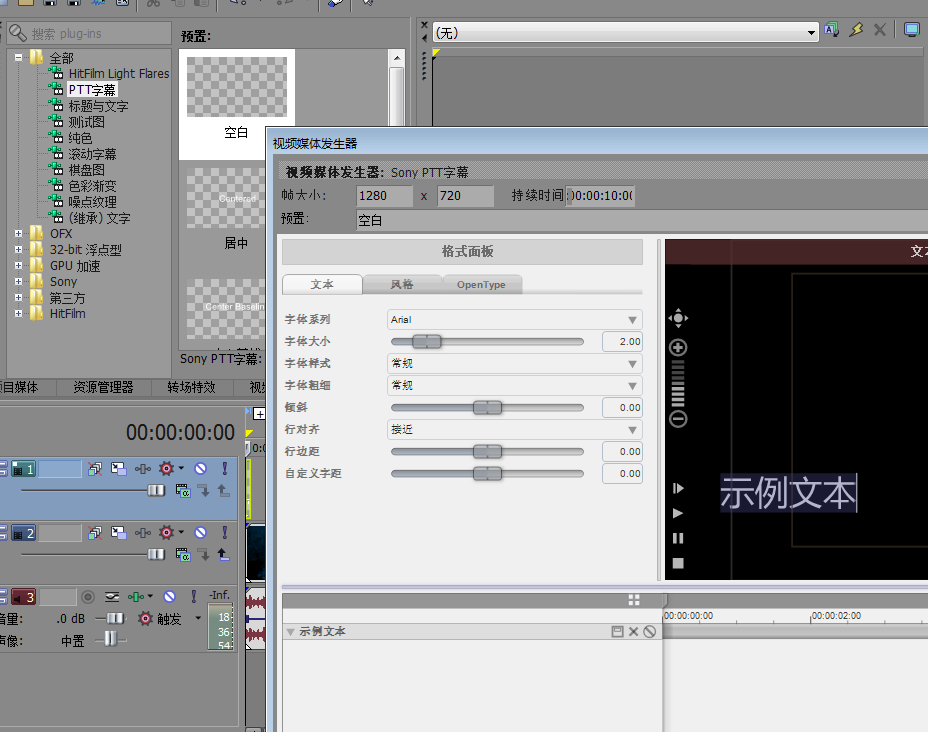Solo audio track 3
This screenshot has width=928, height=732.
click(x=194, y=596)
